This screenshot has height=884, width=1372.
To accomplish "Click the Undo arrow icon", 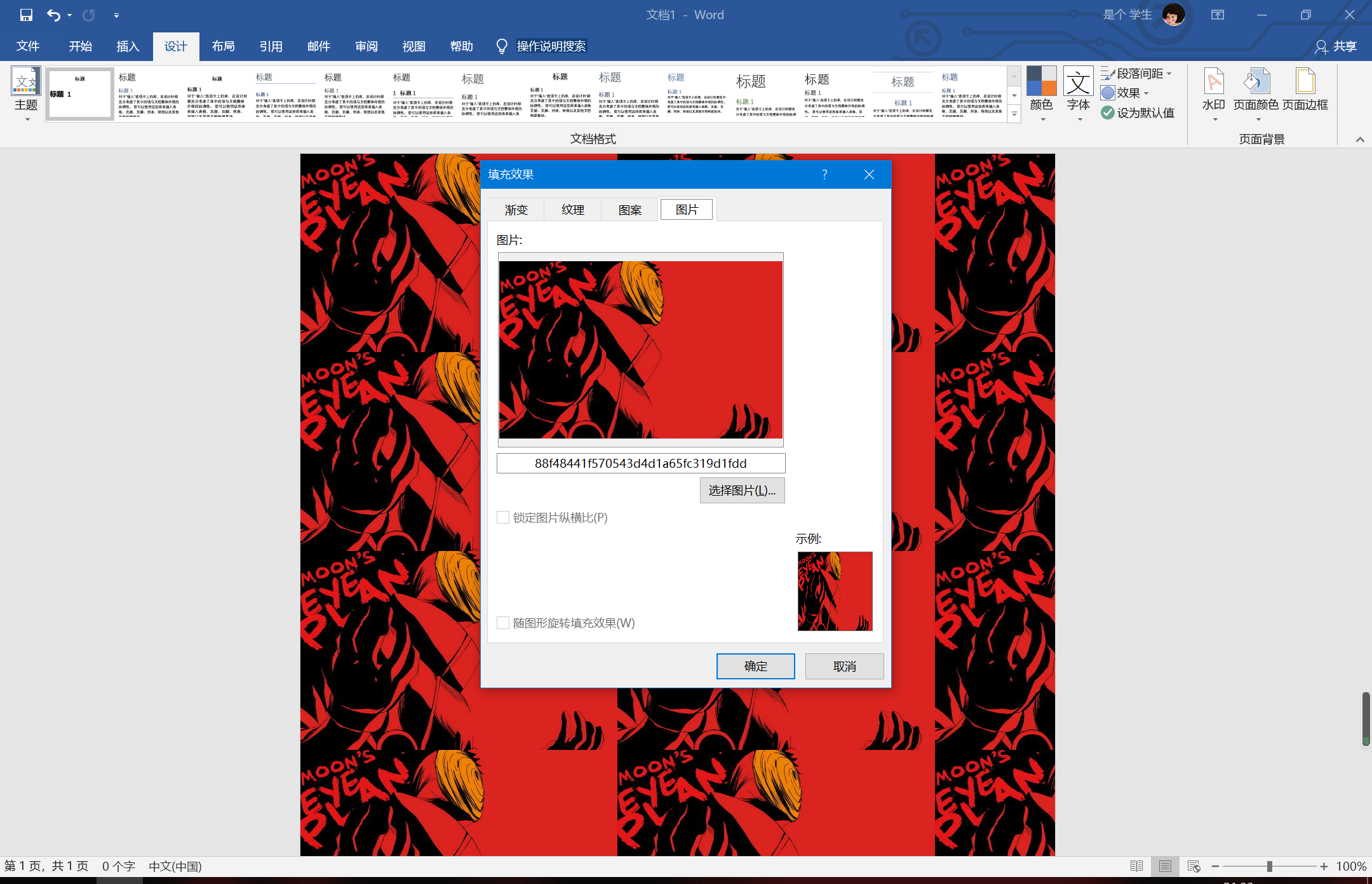I will click(53, 15).
